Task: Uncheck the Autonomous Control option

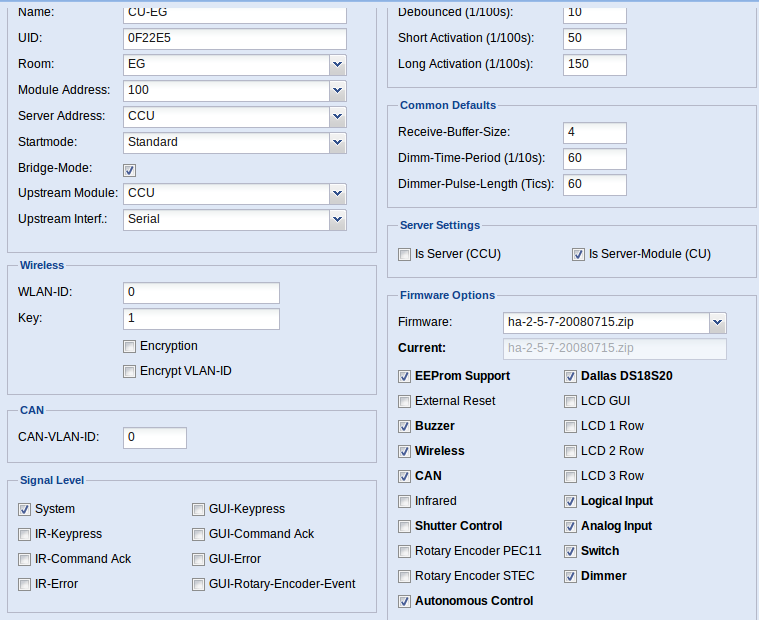Action: [404, 602]
